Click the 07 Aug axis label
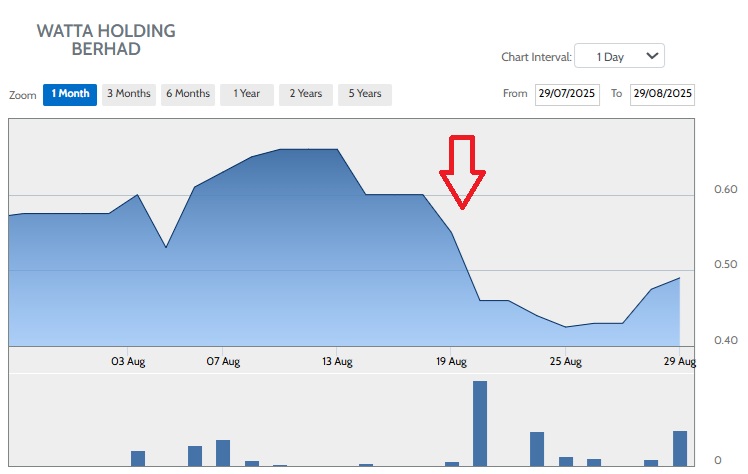This screenshot has height=474, width=748. 223,361
